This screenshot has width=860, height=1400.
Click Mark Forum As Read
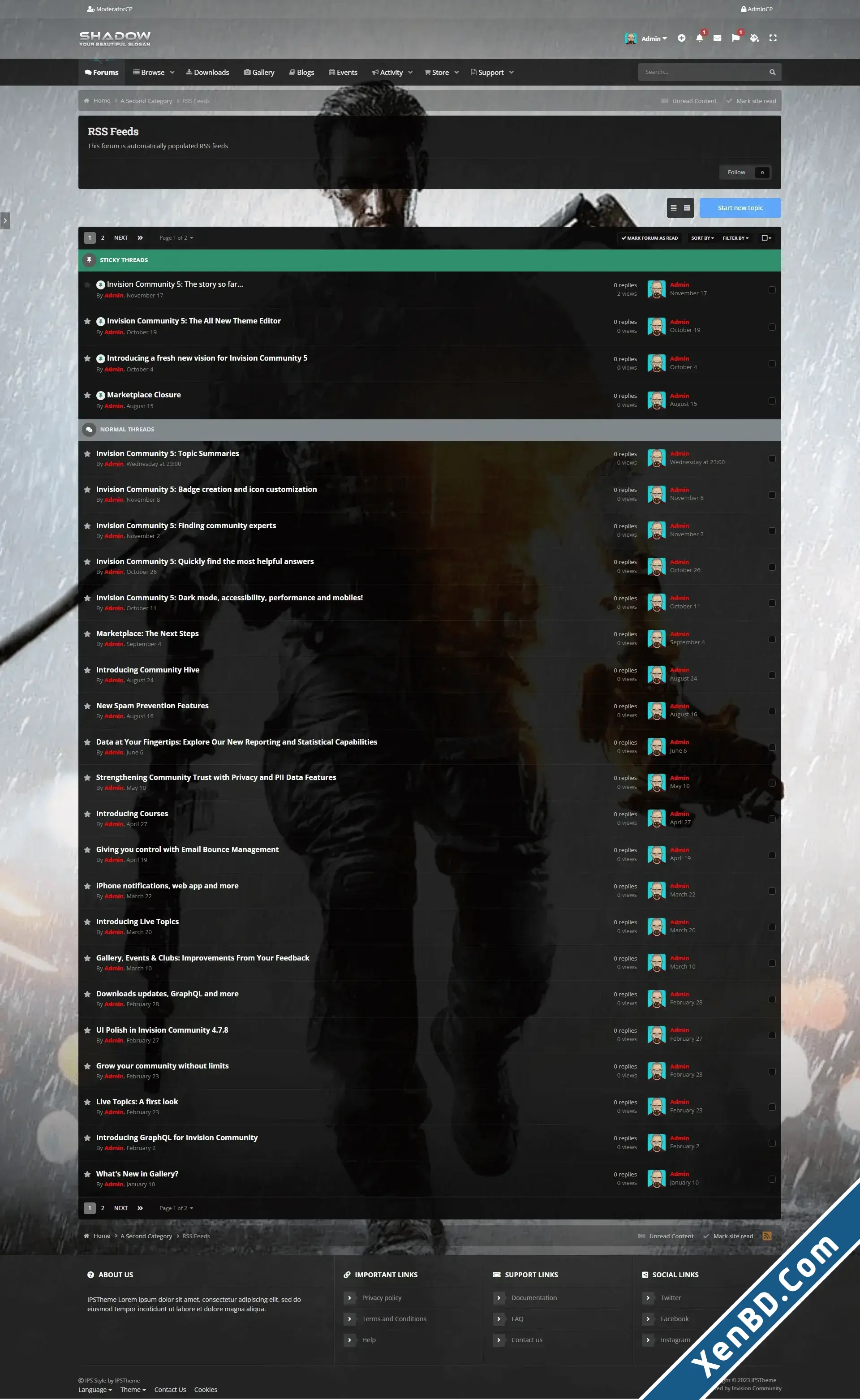[649, 238]
